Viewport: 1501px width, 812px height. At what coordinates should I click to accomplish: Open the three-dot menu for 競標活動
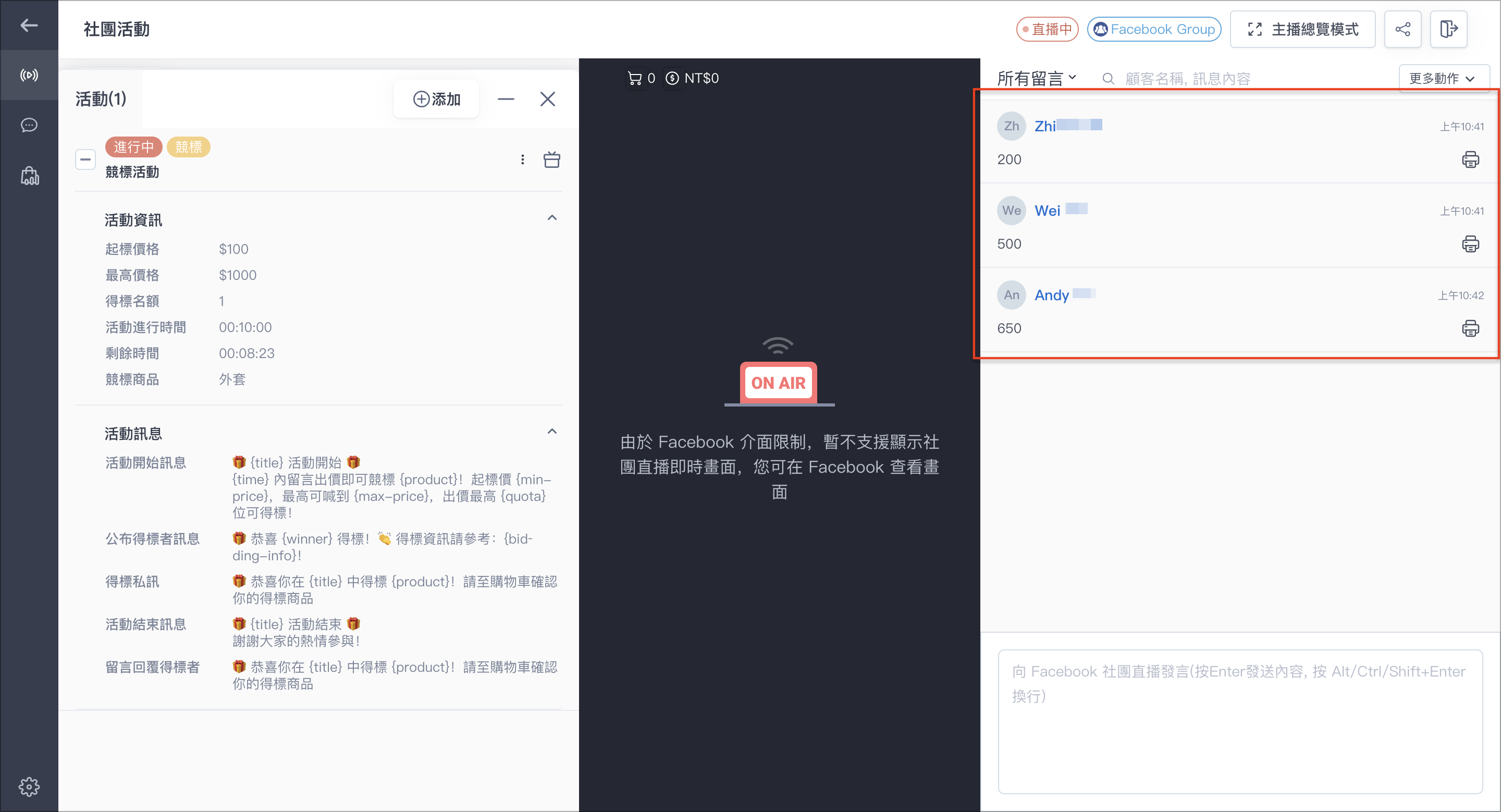pyautogui.click(x=523, y=159)
